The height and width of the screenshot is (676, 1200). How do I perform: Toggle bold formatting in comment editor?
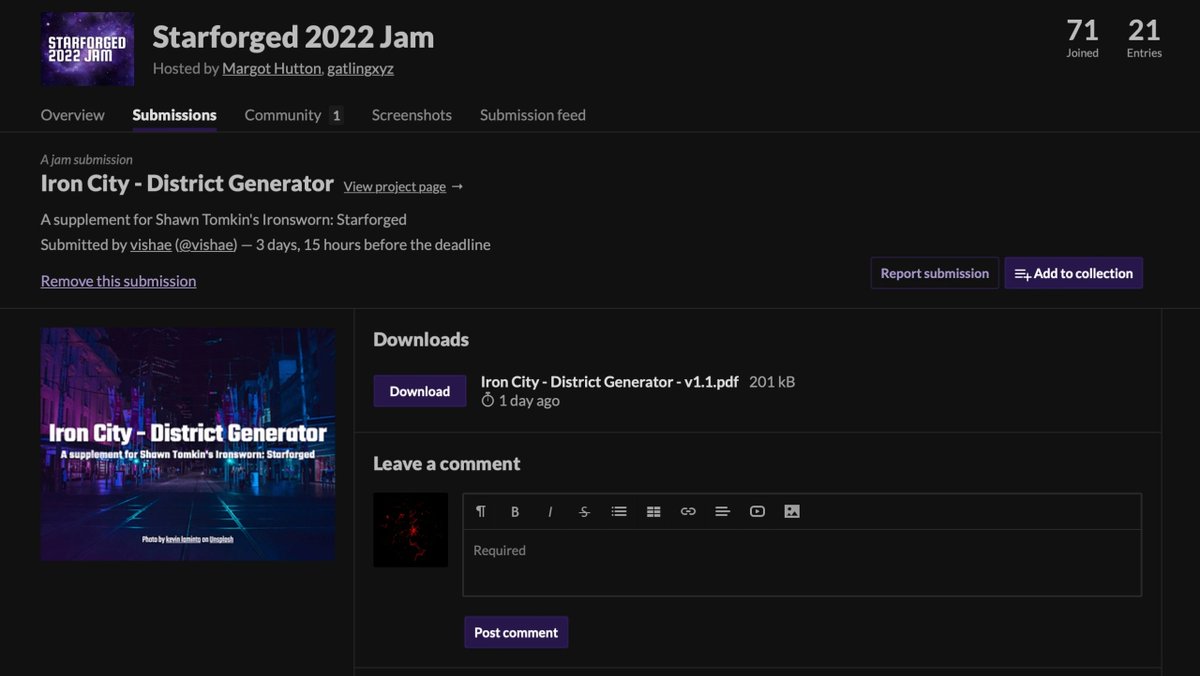[x=515, y=511]
